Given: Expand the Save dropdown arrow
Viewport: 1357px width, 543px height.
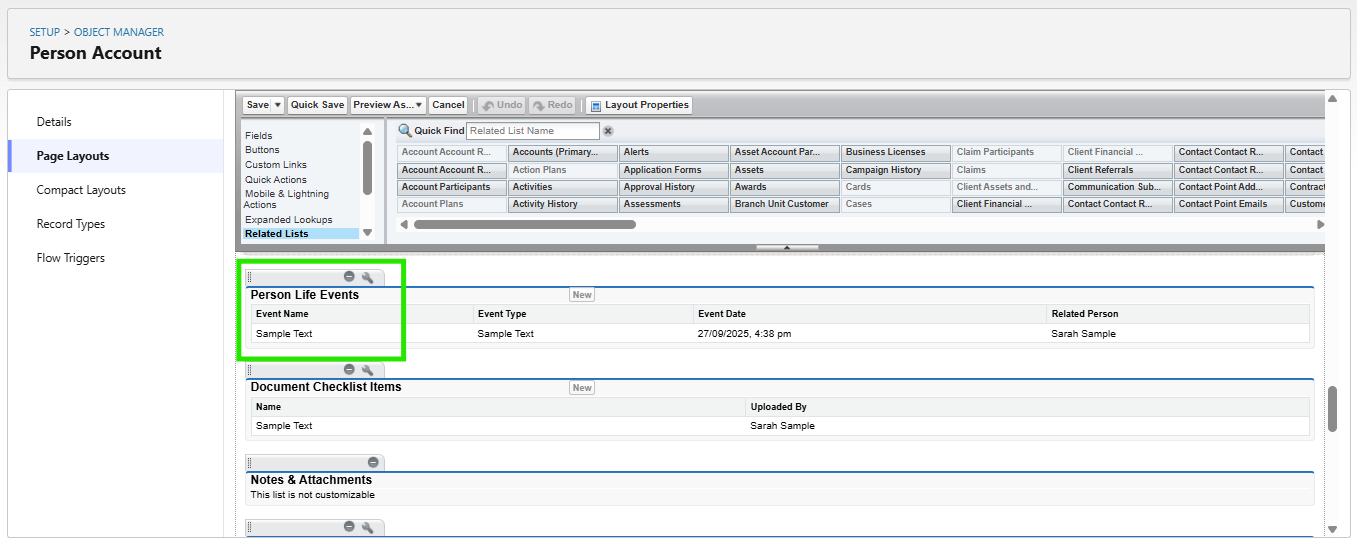Looking at the screenshot, I should point(278,105).
